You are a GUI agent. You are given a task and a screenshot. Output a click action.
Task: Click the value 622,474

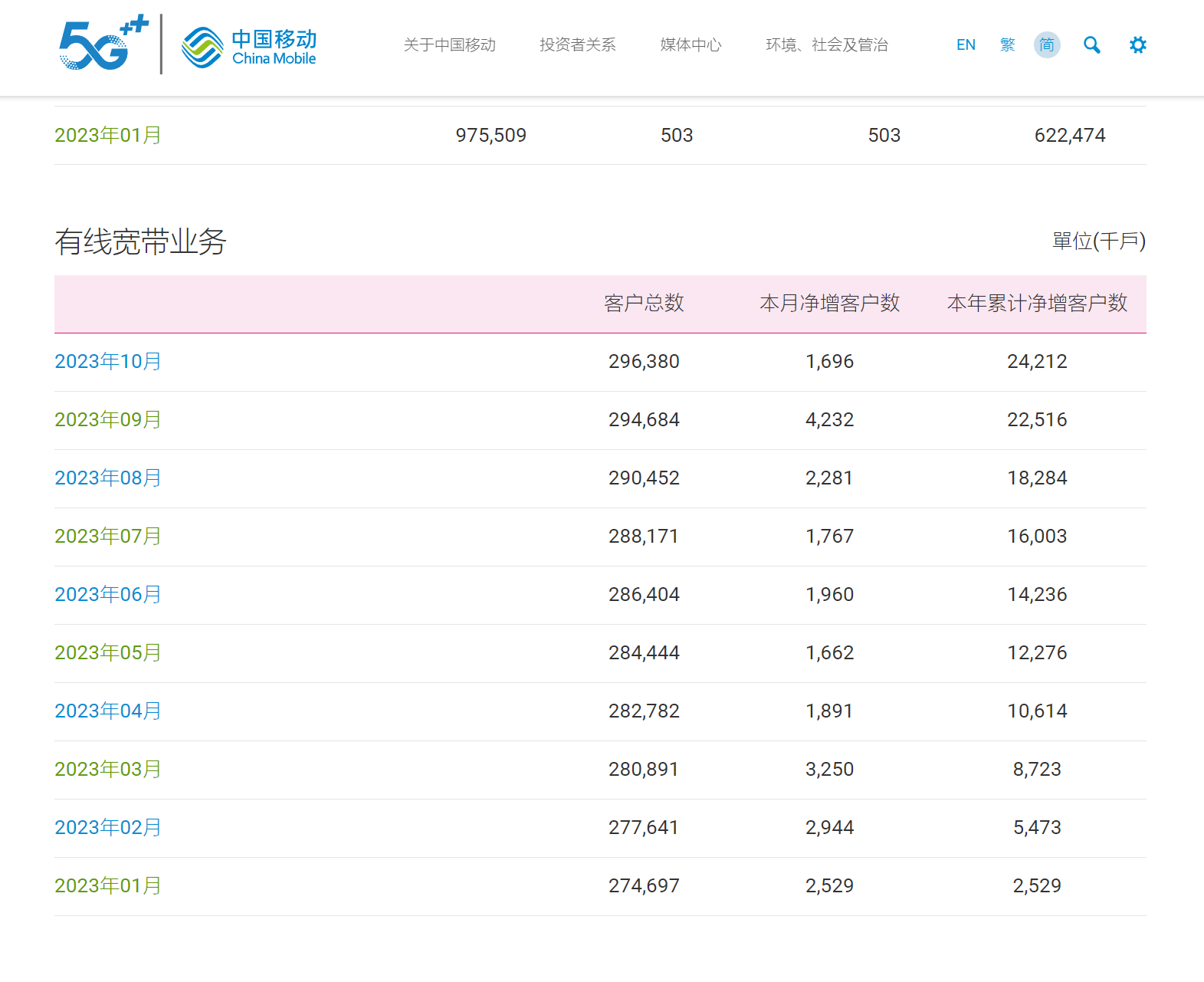tap(1070, 136)
